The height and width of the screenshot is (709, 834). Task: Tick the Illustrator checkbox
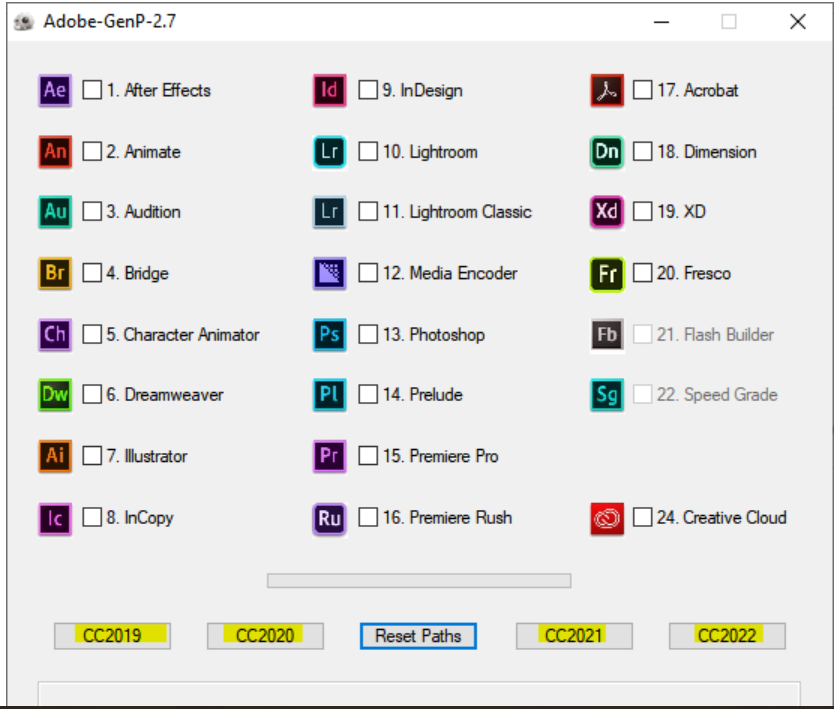[x=92, y=455]
